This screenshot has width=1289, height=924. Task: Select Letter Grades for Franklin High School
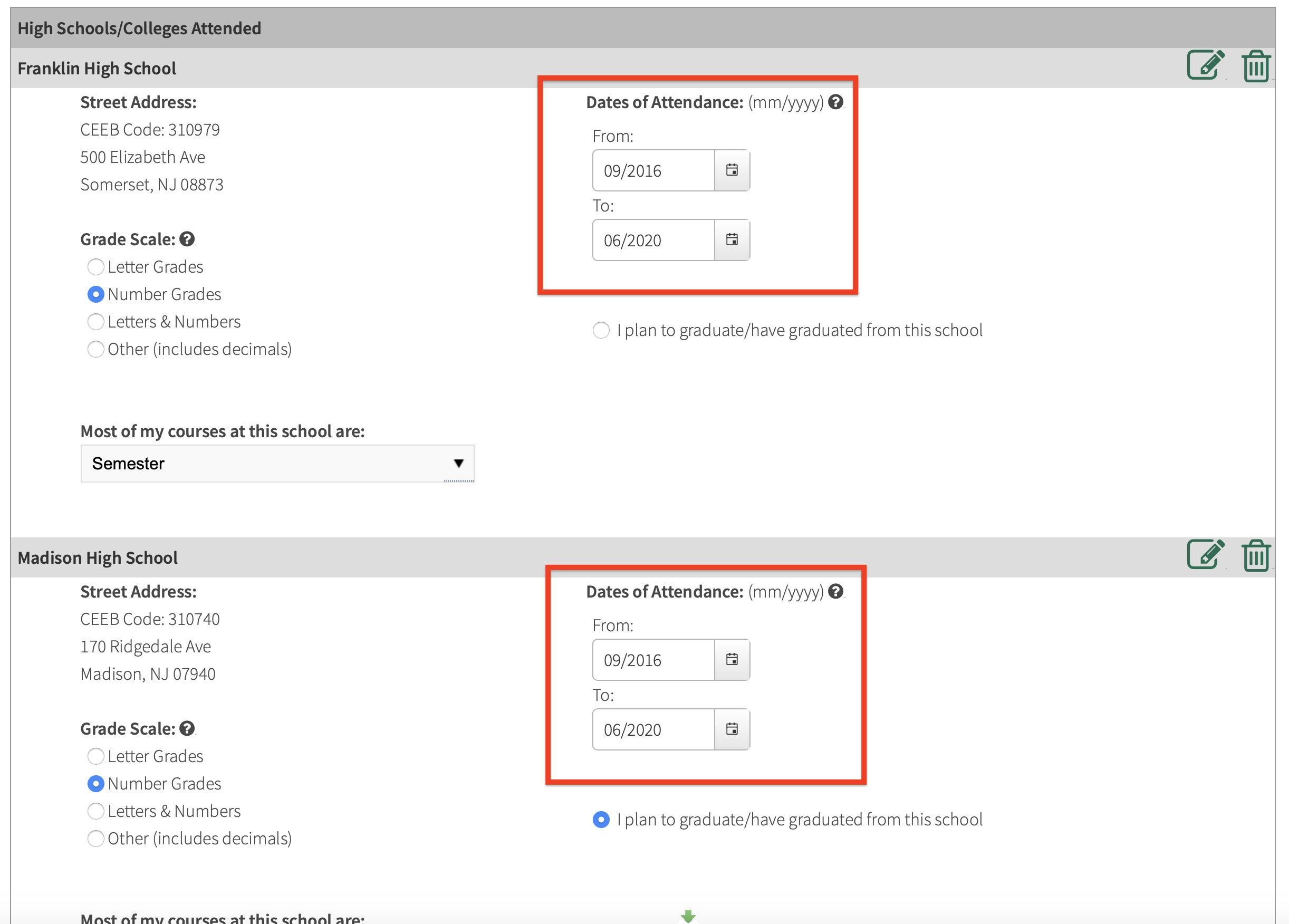coord(95,266)
